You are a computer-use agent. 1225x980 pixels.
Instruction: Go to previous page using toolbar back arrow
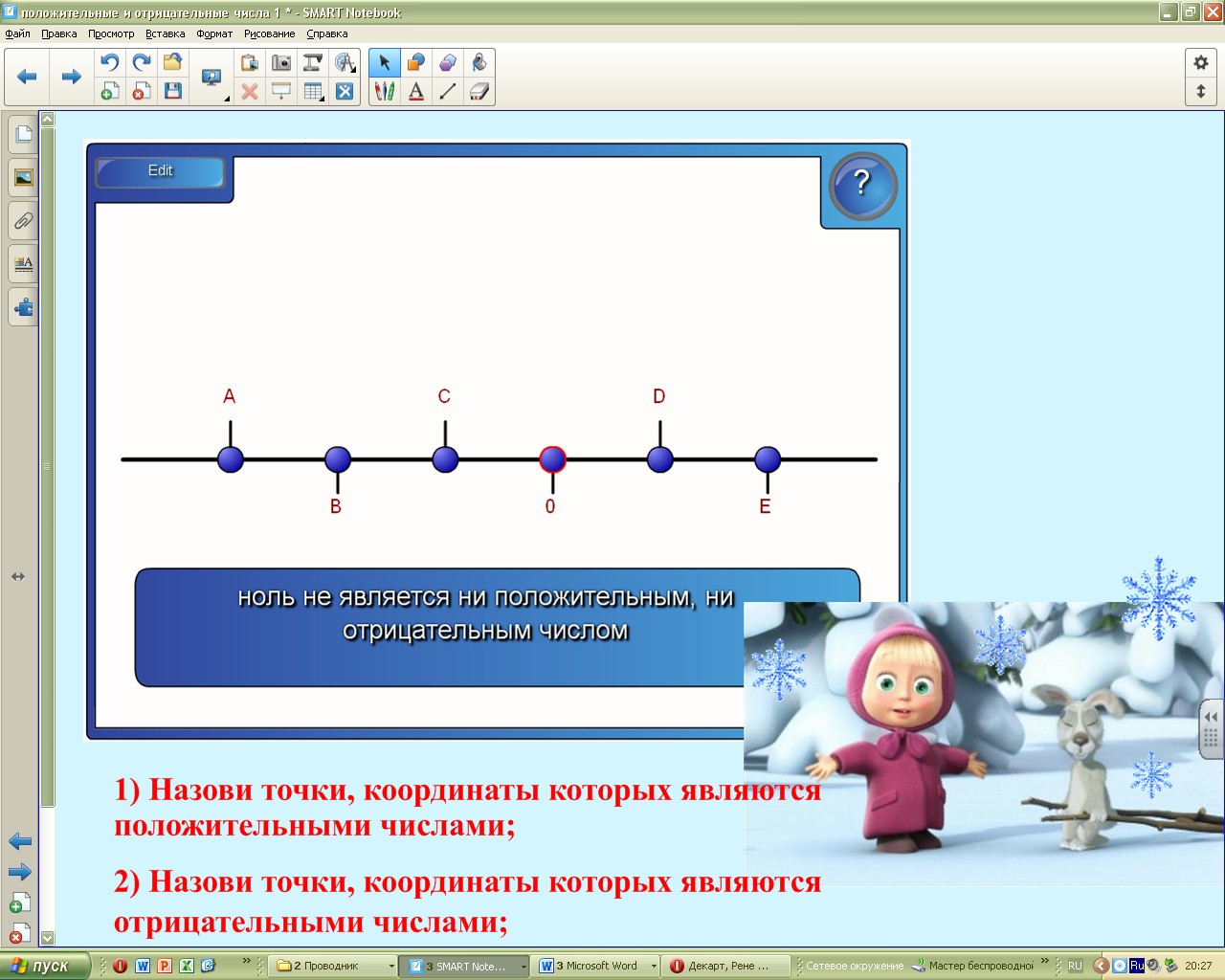[x=27, y=77]
